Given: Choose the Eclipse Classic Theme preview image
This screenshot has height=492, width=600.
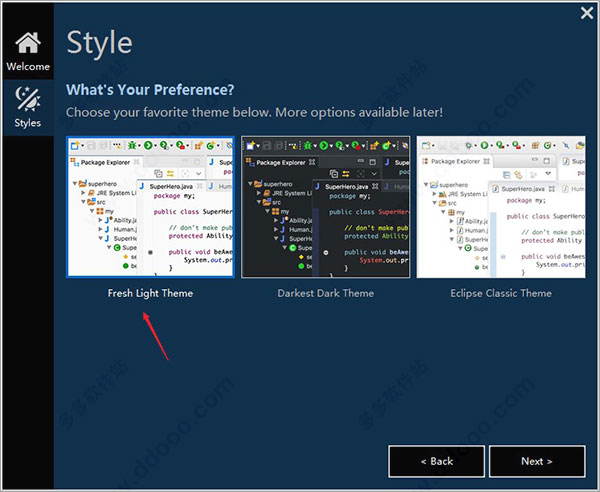Looking at the screenshot, I should [x=500, y=207].
